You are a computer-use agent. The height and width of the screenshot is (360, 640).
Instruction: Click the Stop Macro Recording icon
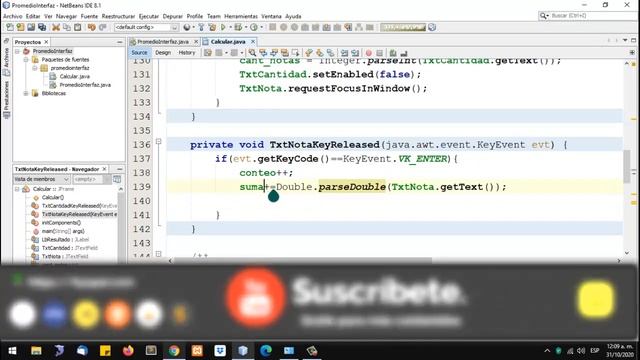point(379,53)
